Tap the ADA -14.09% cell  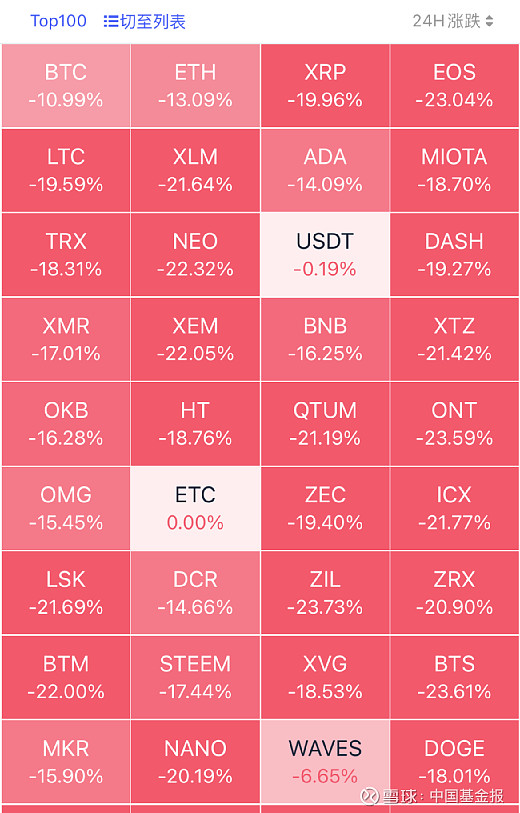pyautogui.click(x=325, y=170)
